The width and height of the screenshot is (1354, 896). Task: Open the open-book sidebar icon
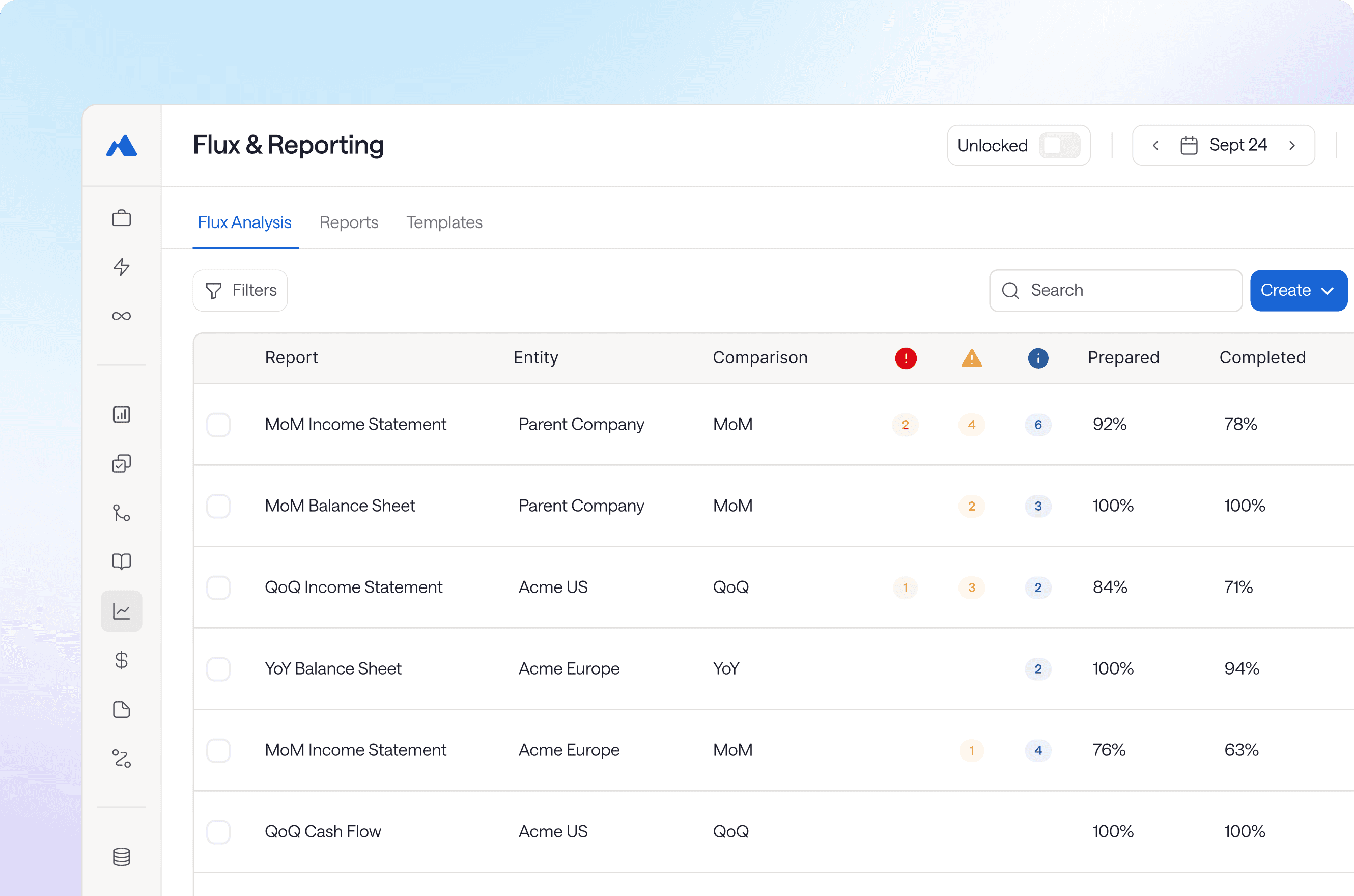coord(122,562)
